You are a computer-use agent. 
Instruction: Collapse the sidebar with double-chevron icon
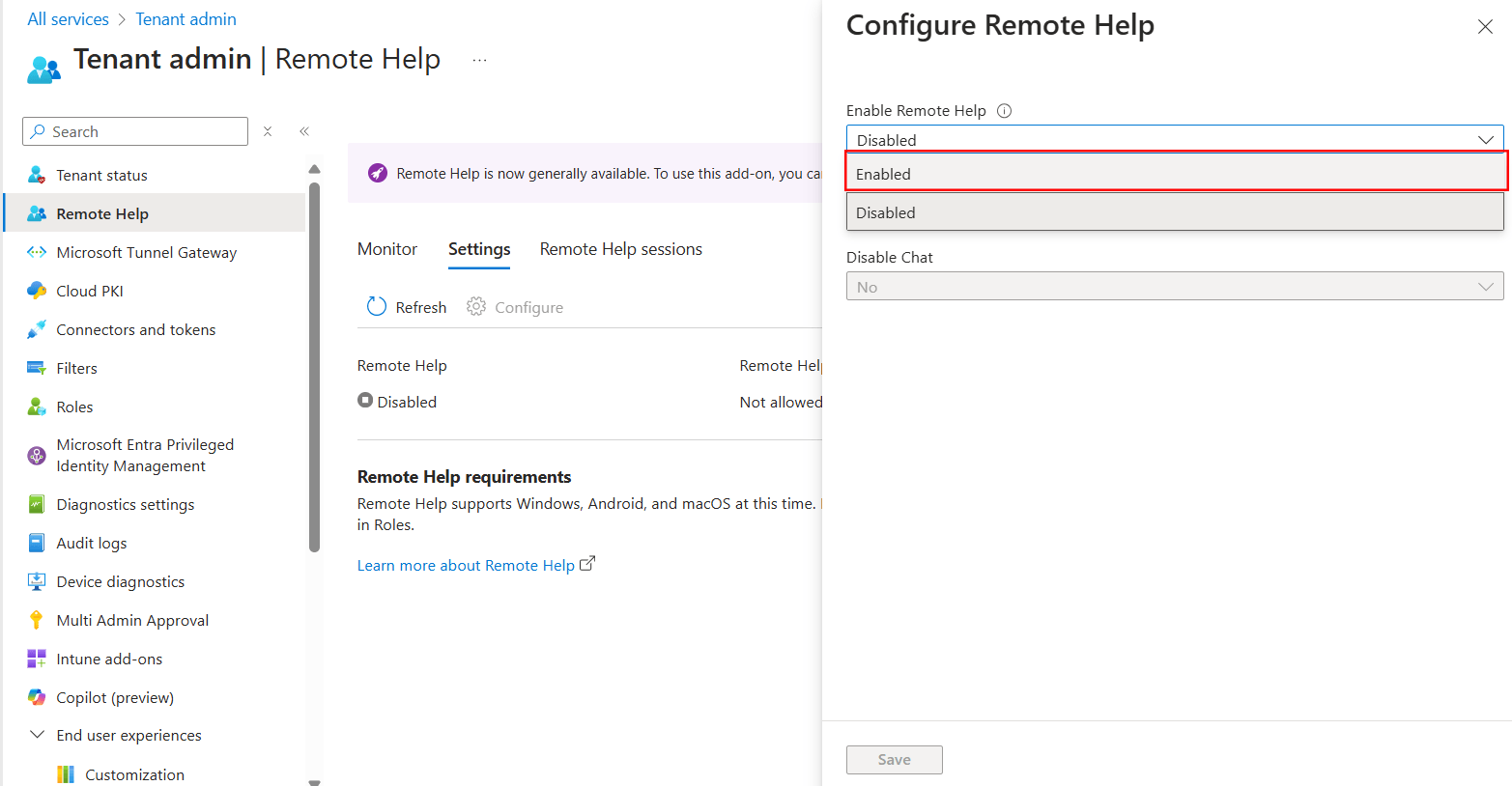tap(304, 131)
